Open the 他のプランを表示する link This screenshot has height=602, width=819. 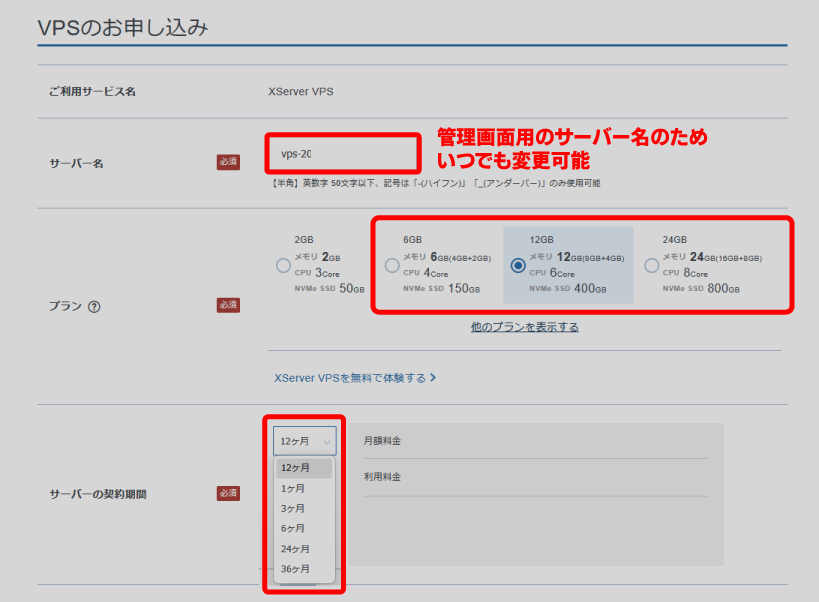click(x=524, y=327)
